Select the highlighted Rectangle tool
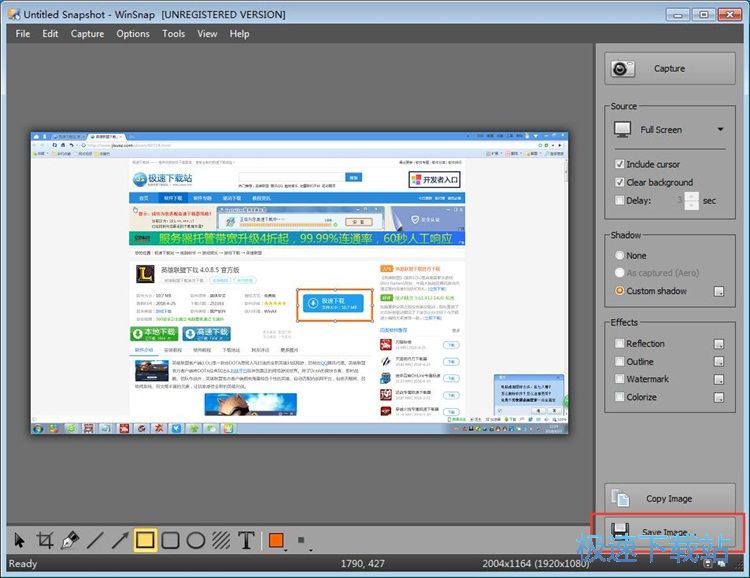The image size is (750, 578). point(145,541)
